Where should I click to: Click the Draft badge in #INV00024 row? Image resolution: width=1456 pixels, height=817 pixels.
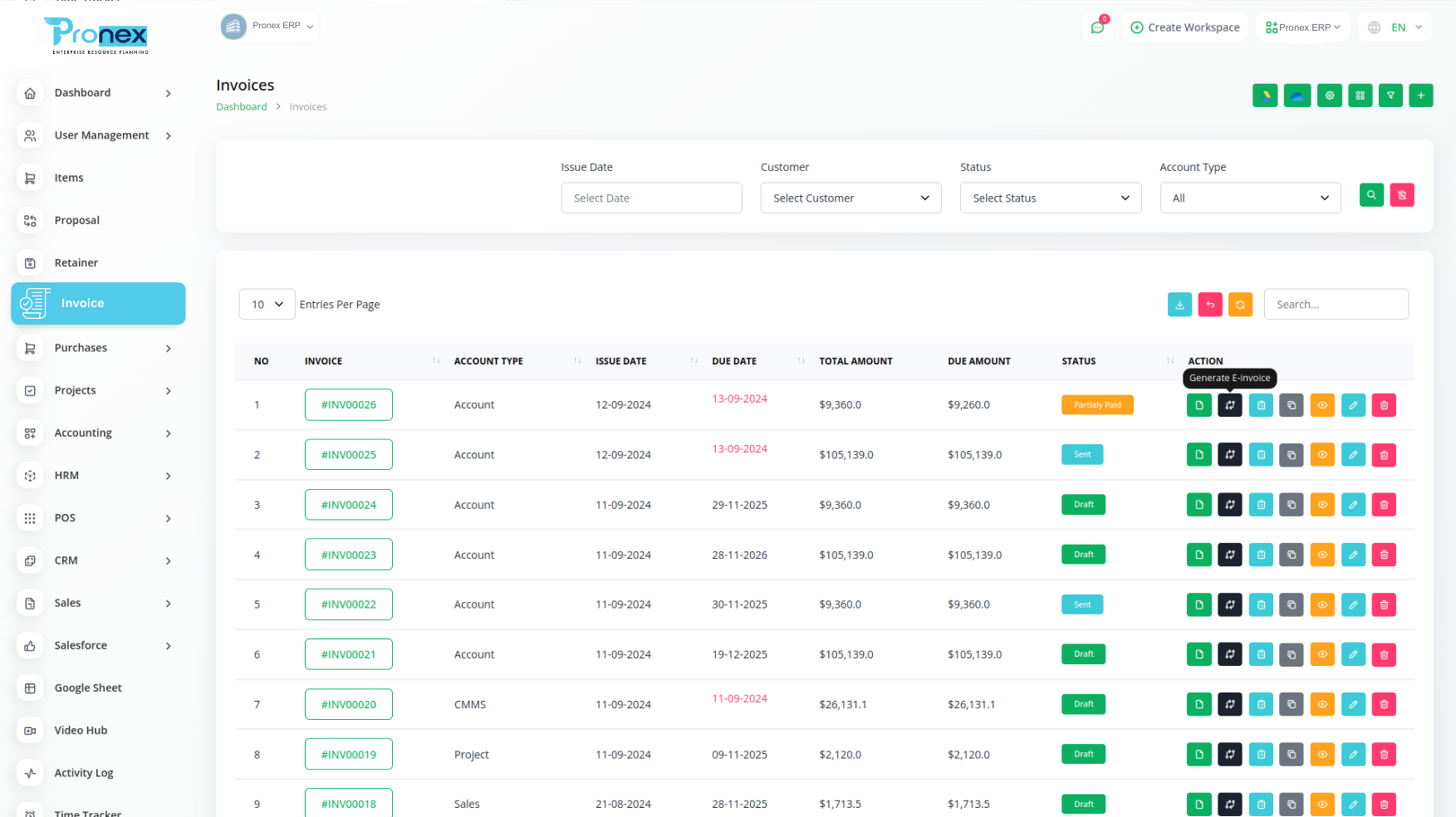pyautogui.click(x=1083, y=505)
